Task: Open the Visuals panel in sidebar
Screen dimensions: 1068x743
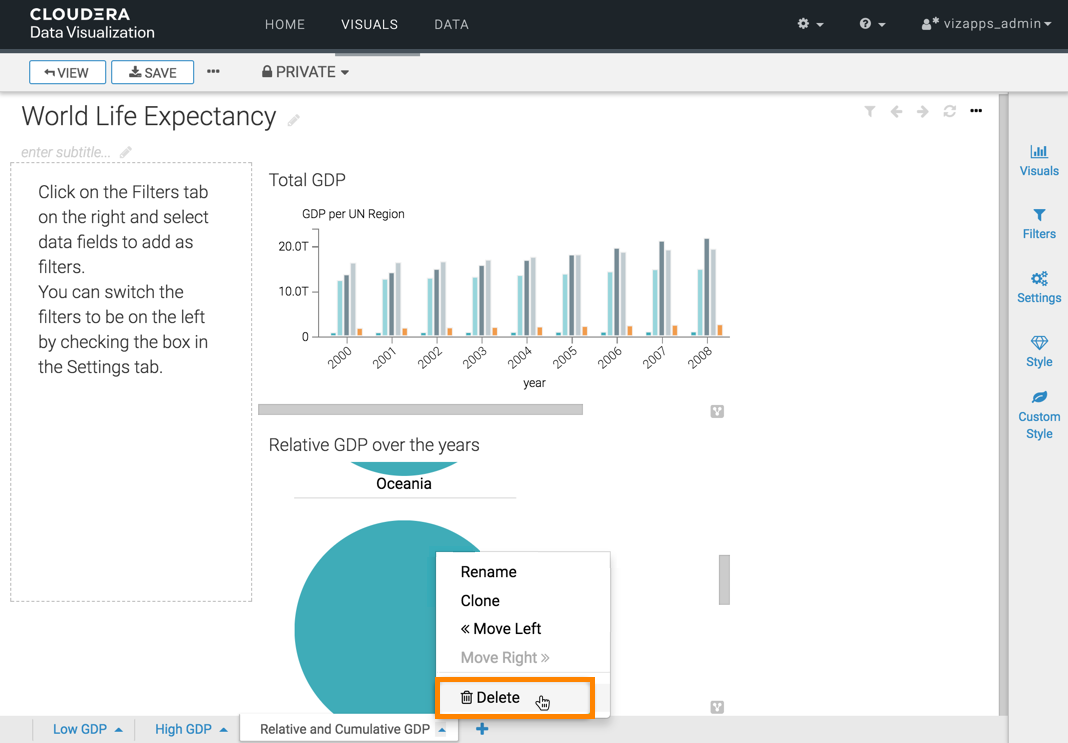Action: coord(1039,160)
